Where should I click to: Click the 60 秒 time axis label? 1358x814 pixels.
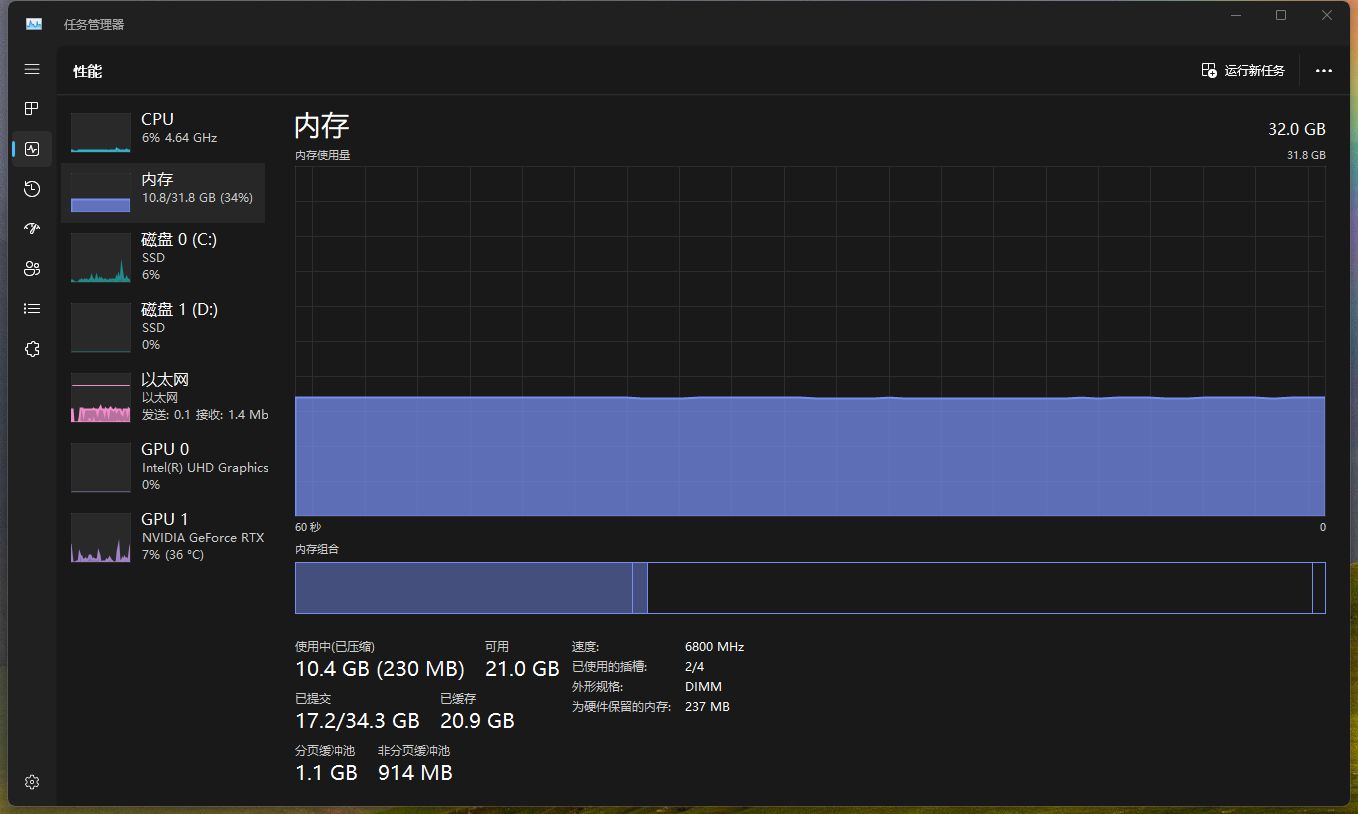[308, 527]
